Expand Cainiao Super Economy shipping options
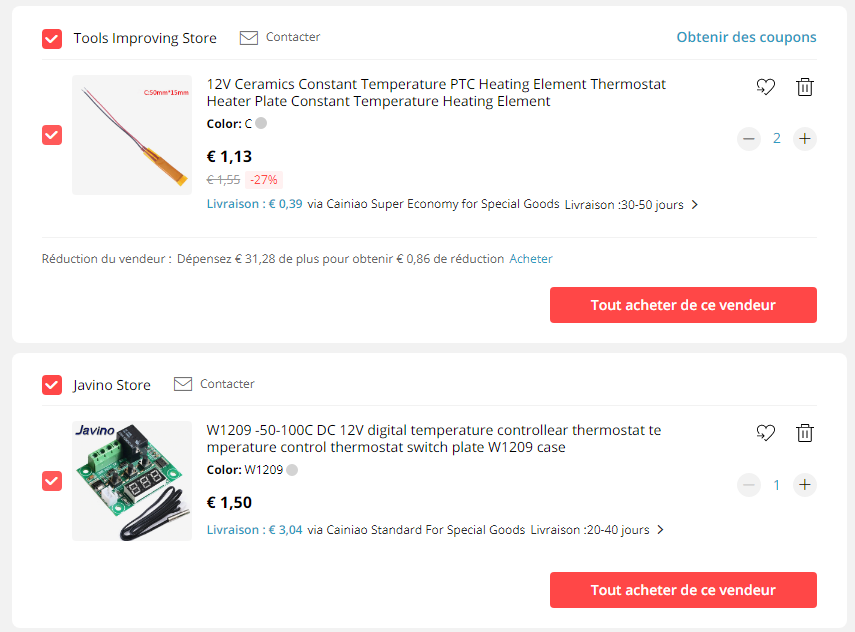 [695, 205]
